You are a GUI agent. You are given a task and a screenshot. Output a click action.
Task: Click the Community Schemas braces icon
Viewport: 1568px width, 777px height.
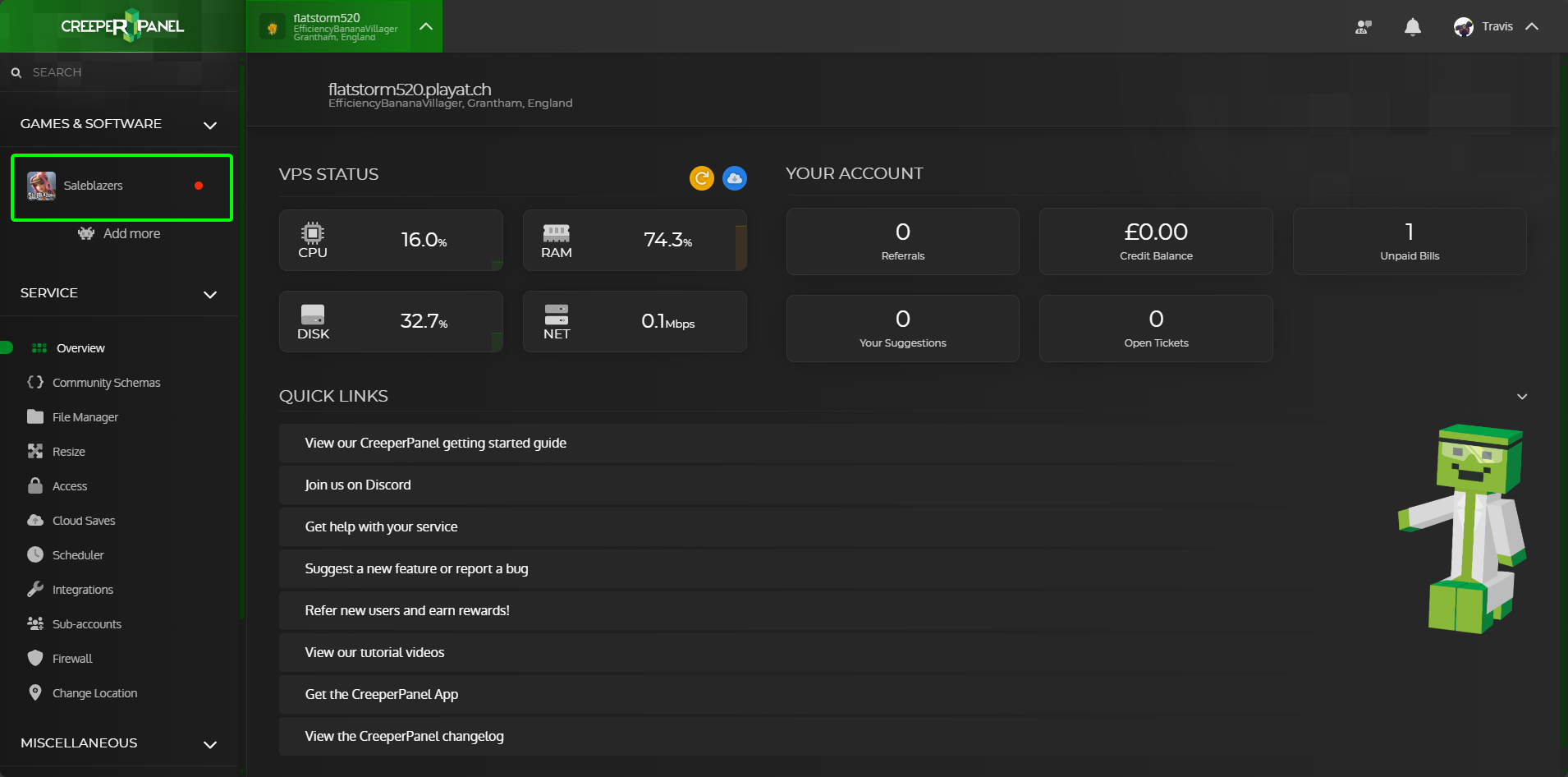coord(35,382)
